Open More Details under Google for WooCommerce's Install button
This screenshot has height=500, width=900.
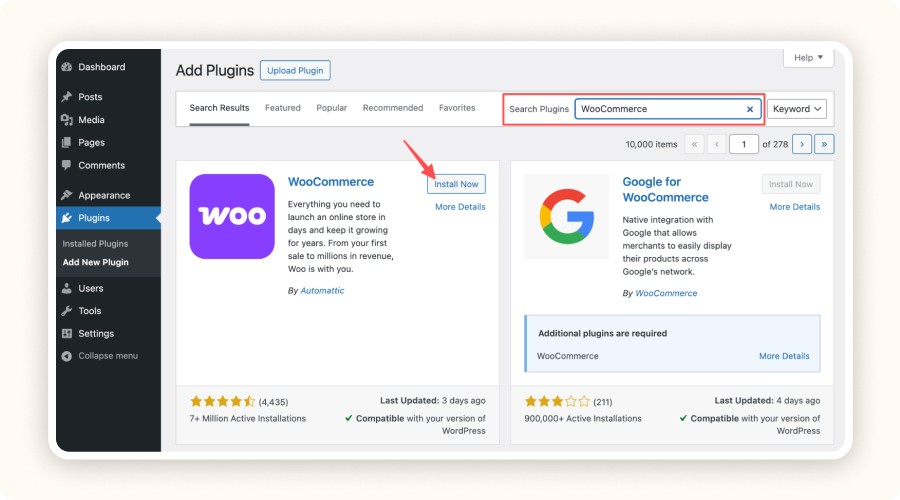click(x=795, y=207)
